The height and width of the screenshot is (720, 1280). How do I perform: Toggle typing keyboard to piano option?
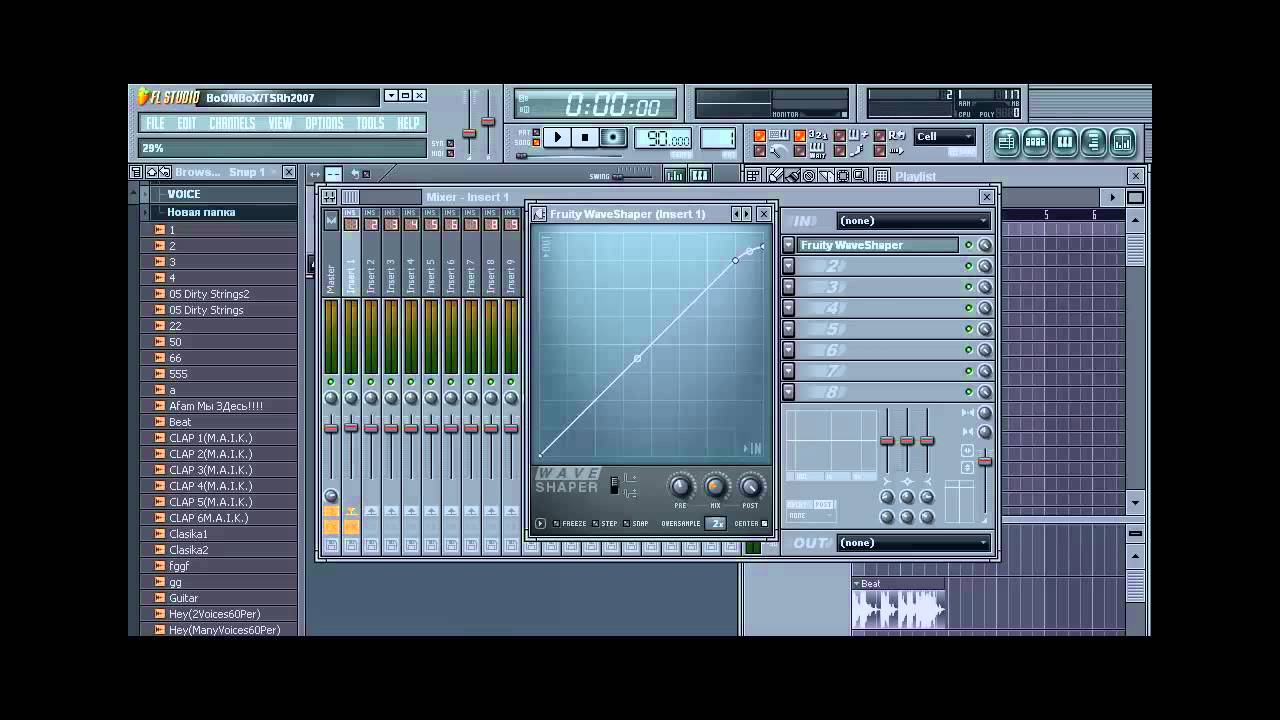pos(760,136)
